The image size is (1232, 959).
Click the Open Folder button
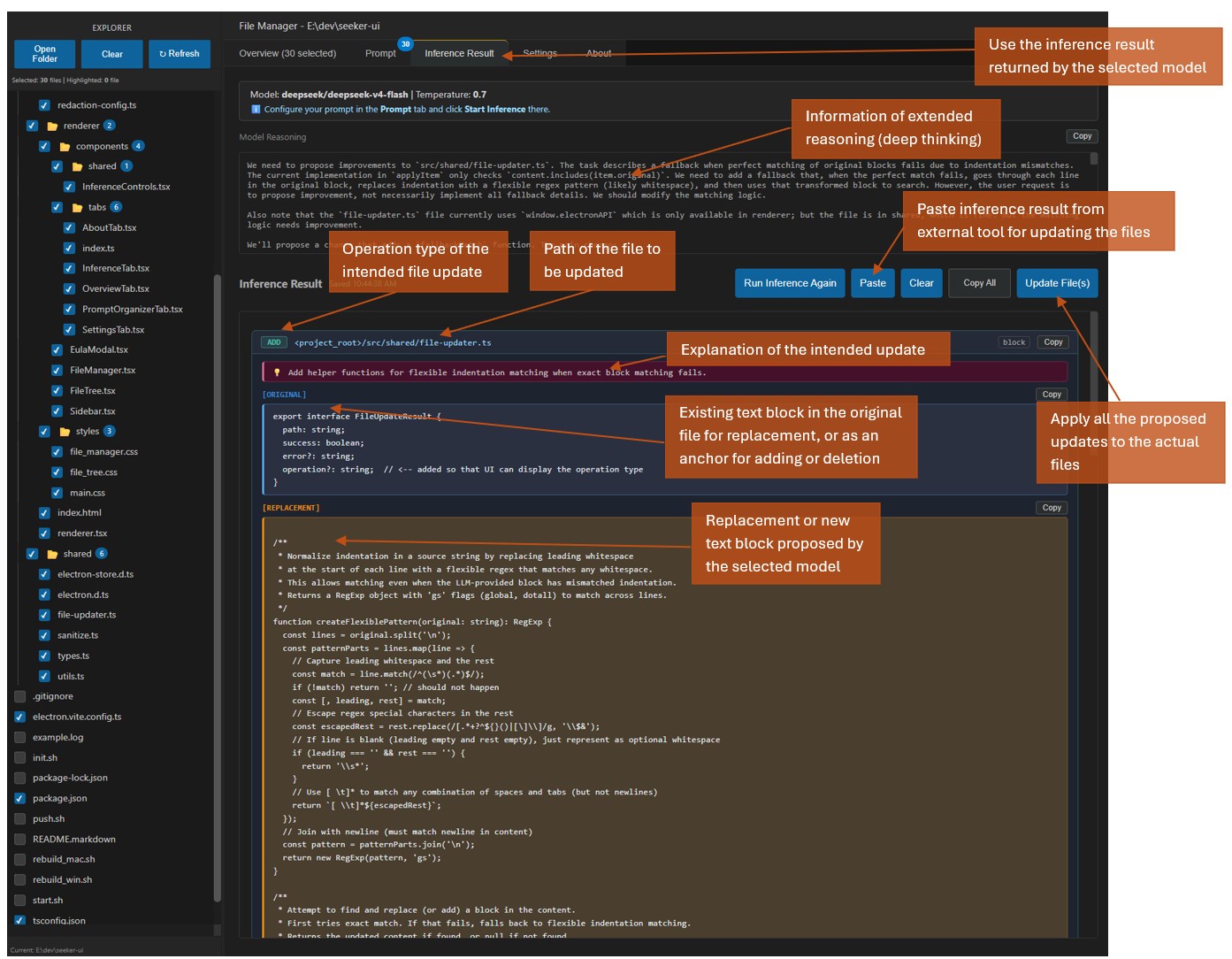point(45,54)
